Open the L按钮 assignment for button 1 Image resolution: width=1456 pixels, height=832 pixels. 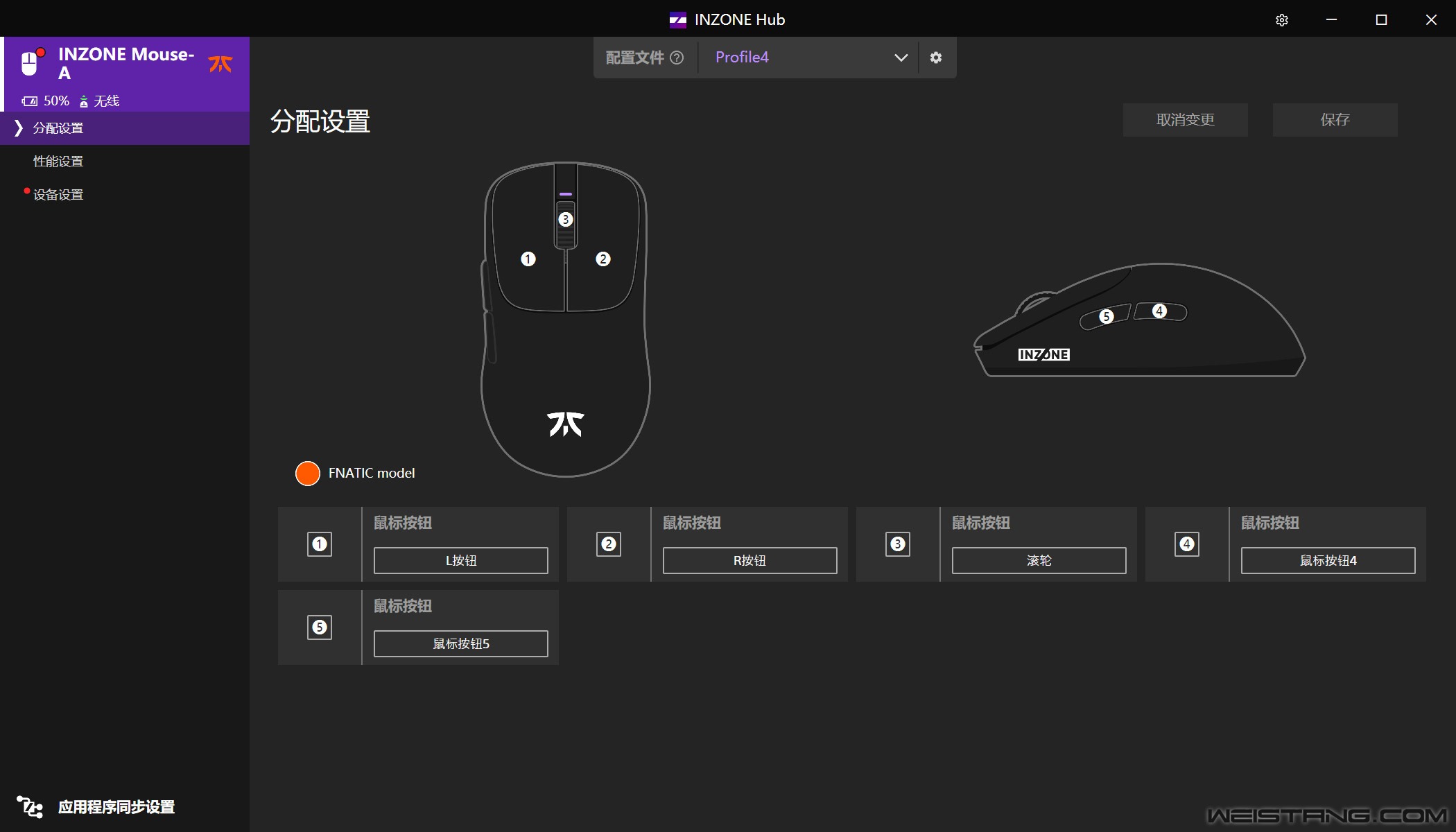[x=461, y=561]
